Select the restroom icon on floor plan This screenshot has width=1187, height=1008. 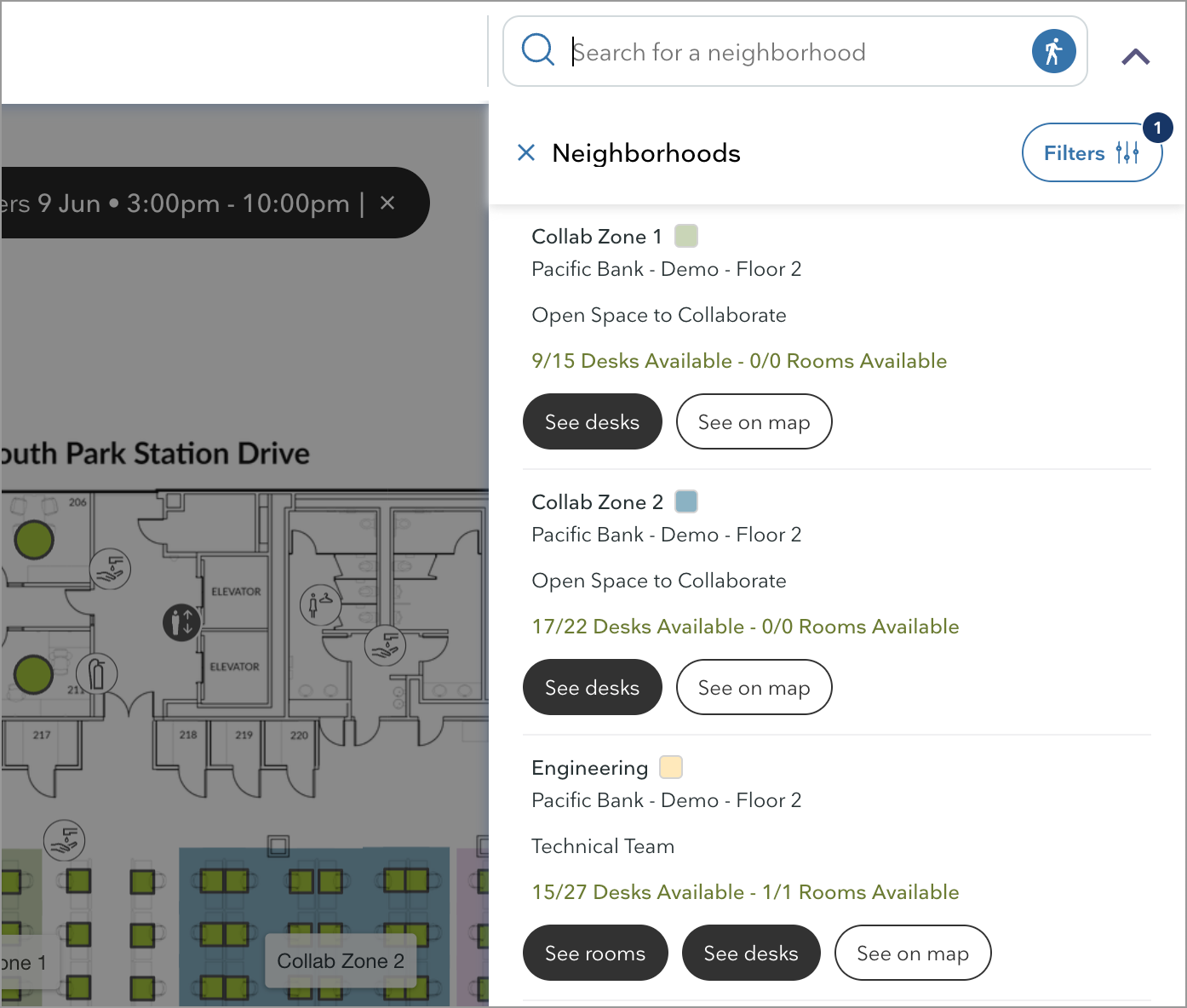320,605
